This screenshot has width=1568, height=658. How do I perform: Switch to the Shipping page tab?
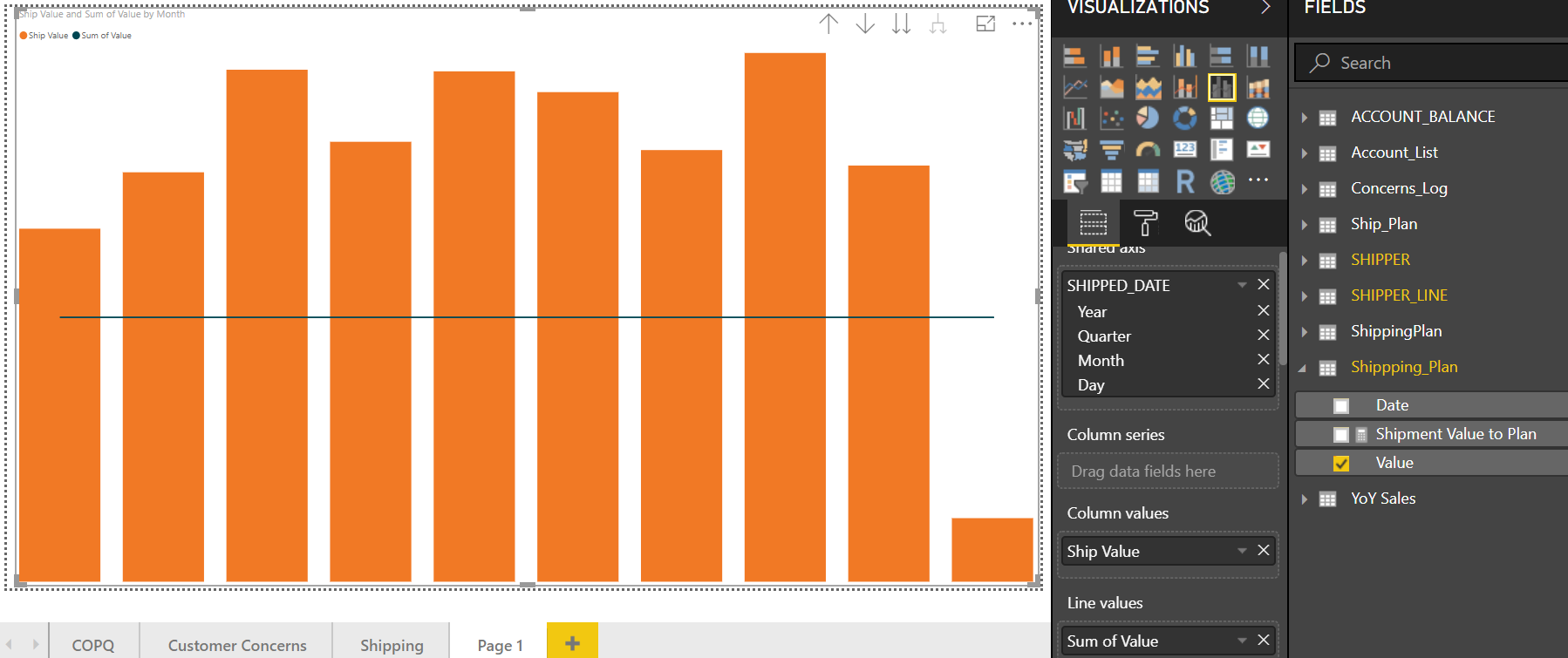tap(392, 645)
